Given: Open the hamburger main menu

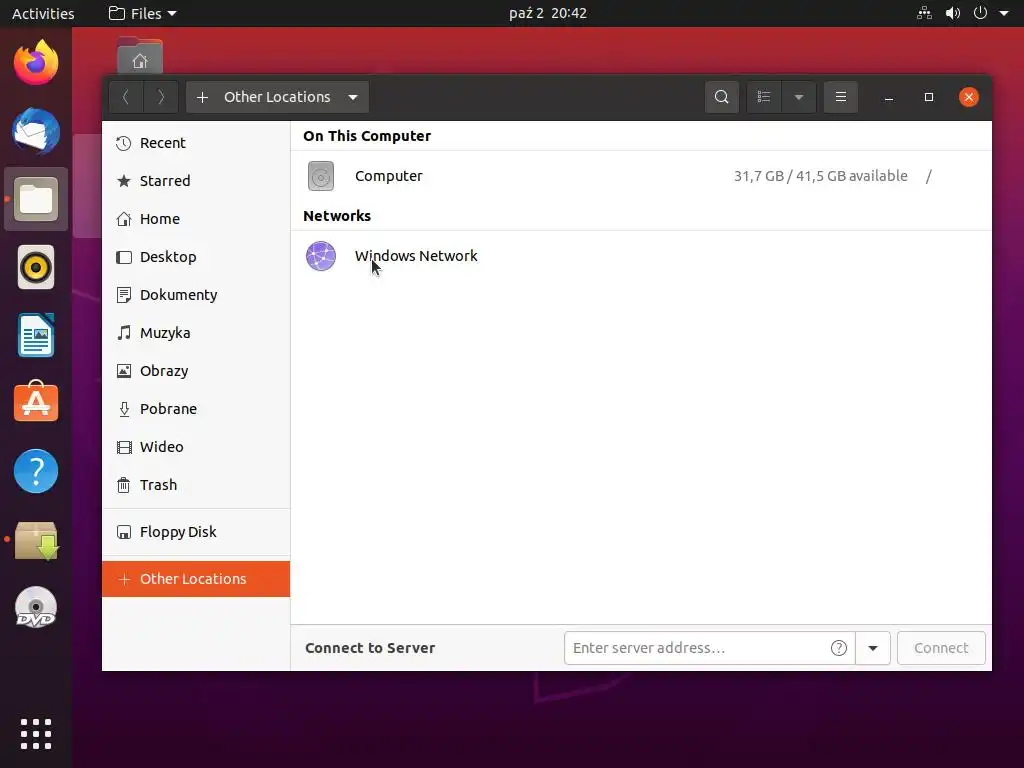Looking at the screenshot, I should point(840,97).
